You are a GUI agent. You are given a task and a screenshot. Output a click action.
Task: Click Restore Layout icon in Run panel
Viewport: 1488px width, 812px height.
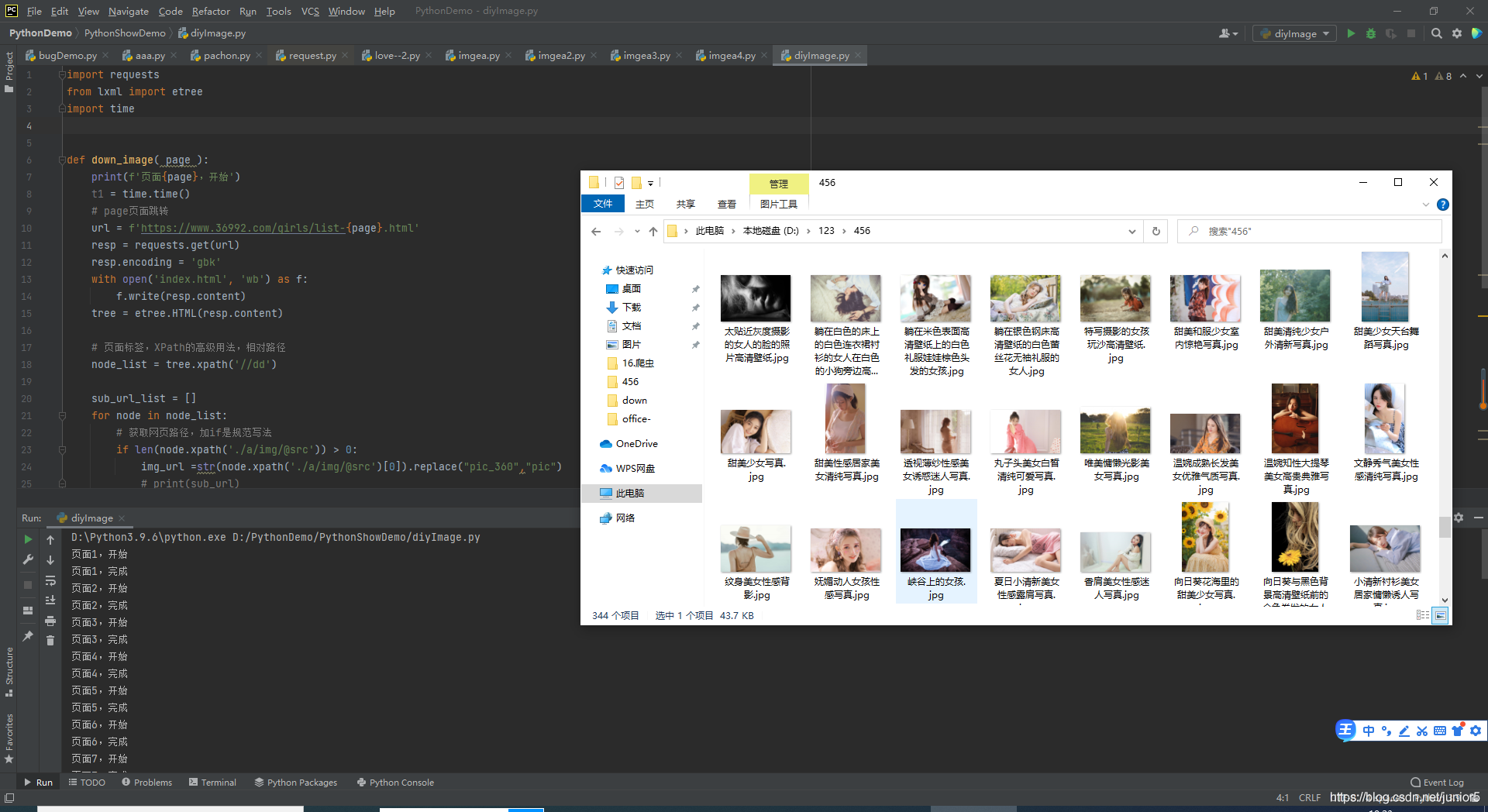28,611
